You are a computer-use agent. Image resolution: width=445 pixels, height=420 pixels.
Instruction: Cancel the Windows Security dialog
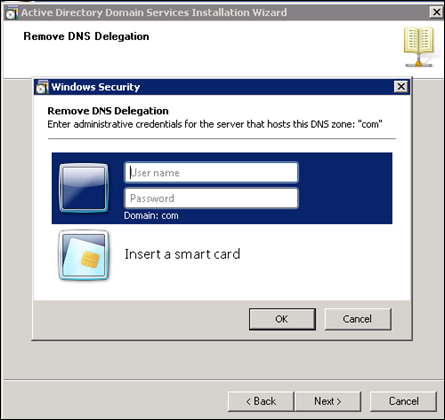(x=357, y=319)
